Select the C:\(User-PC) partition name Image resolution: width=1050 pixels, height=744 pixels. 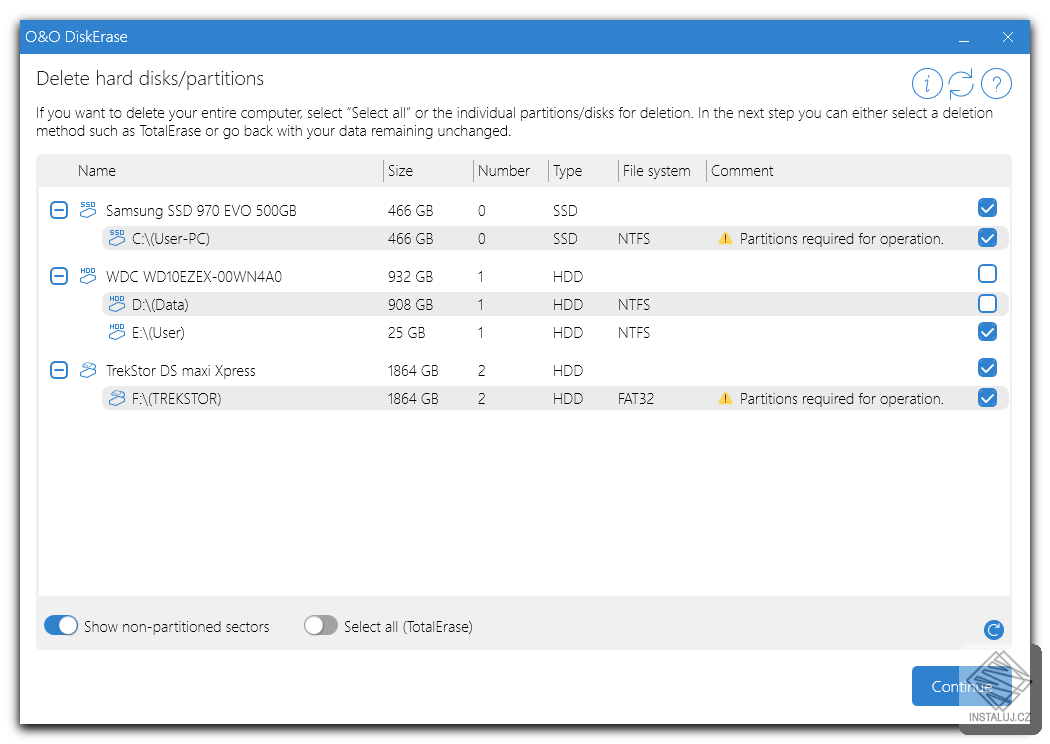(x=171, y=238)
